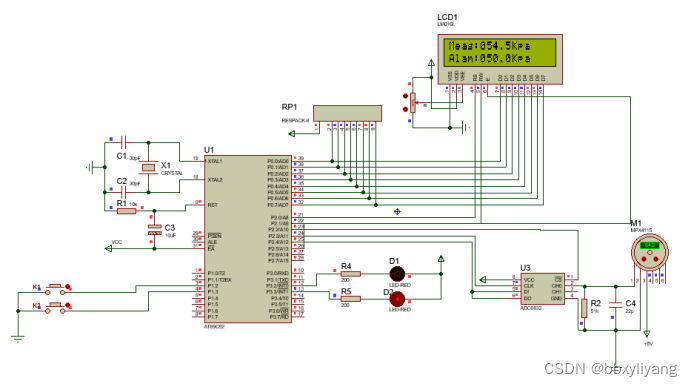Select capacitor C1 symbol
Screen dimensions: 692x387
(x=124, y=142)
